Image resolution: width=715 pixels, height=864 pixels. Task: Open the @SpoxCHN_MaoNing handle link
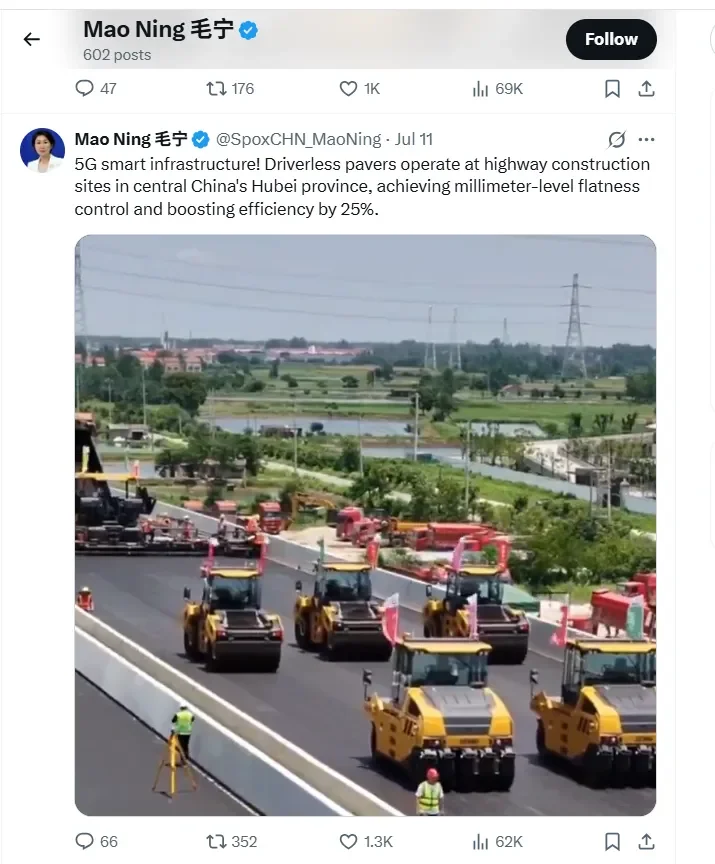coord(298,139)
